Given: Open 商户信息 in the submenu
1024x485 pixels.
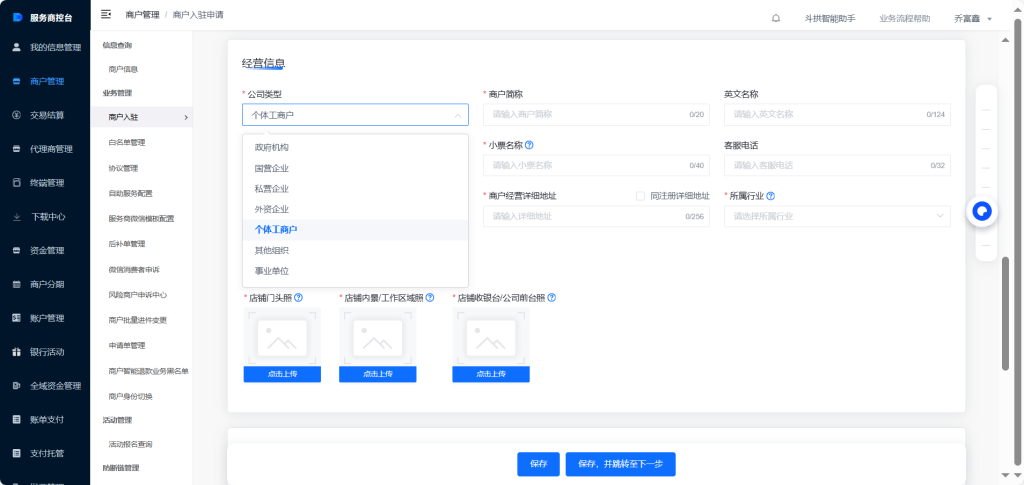Looking at the screenshot, I should [x=123, y=69].
